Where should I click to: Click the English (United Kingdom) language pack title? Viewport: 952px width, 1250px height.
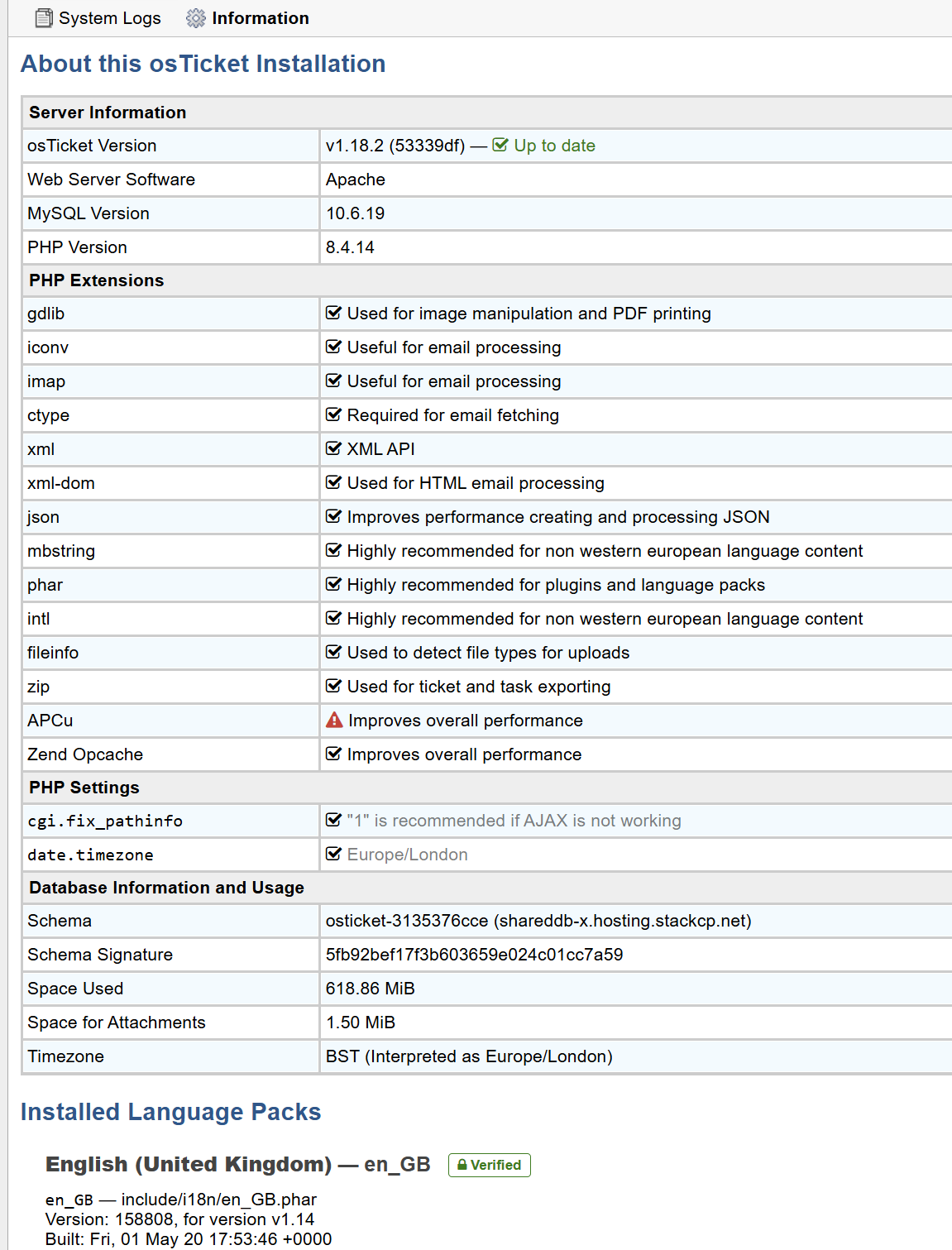coord(189,1164)
